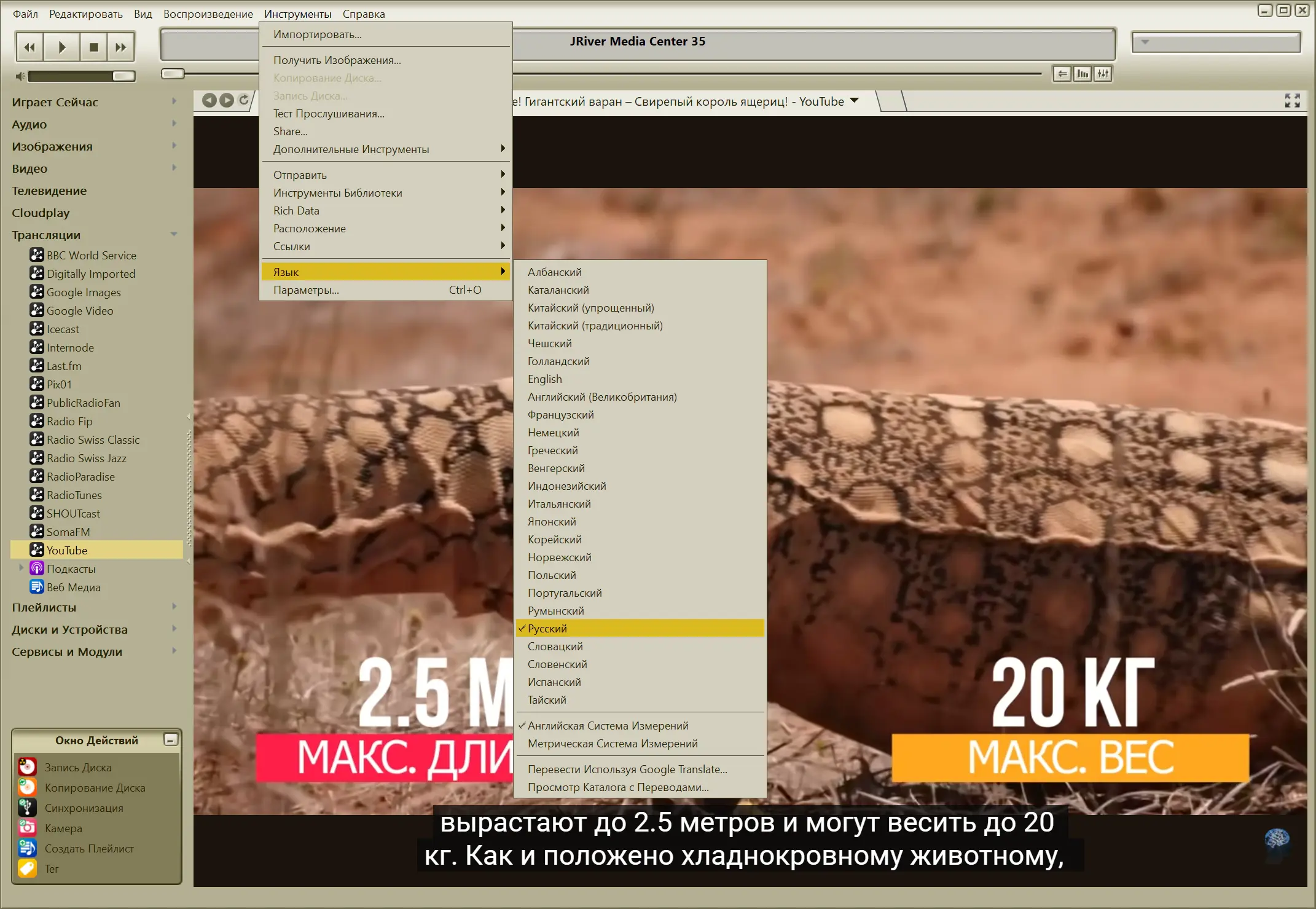Choose the checked Русский language entry
1316x909 pixels.
(x=547, y=628)
